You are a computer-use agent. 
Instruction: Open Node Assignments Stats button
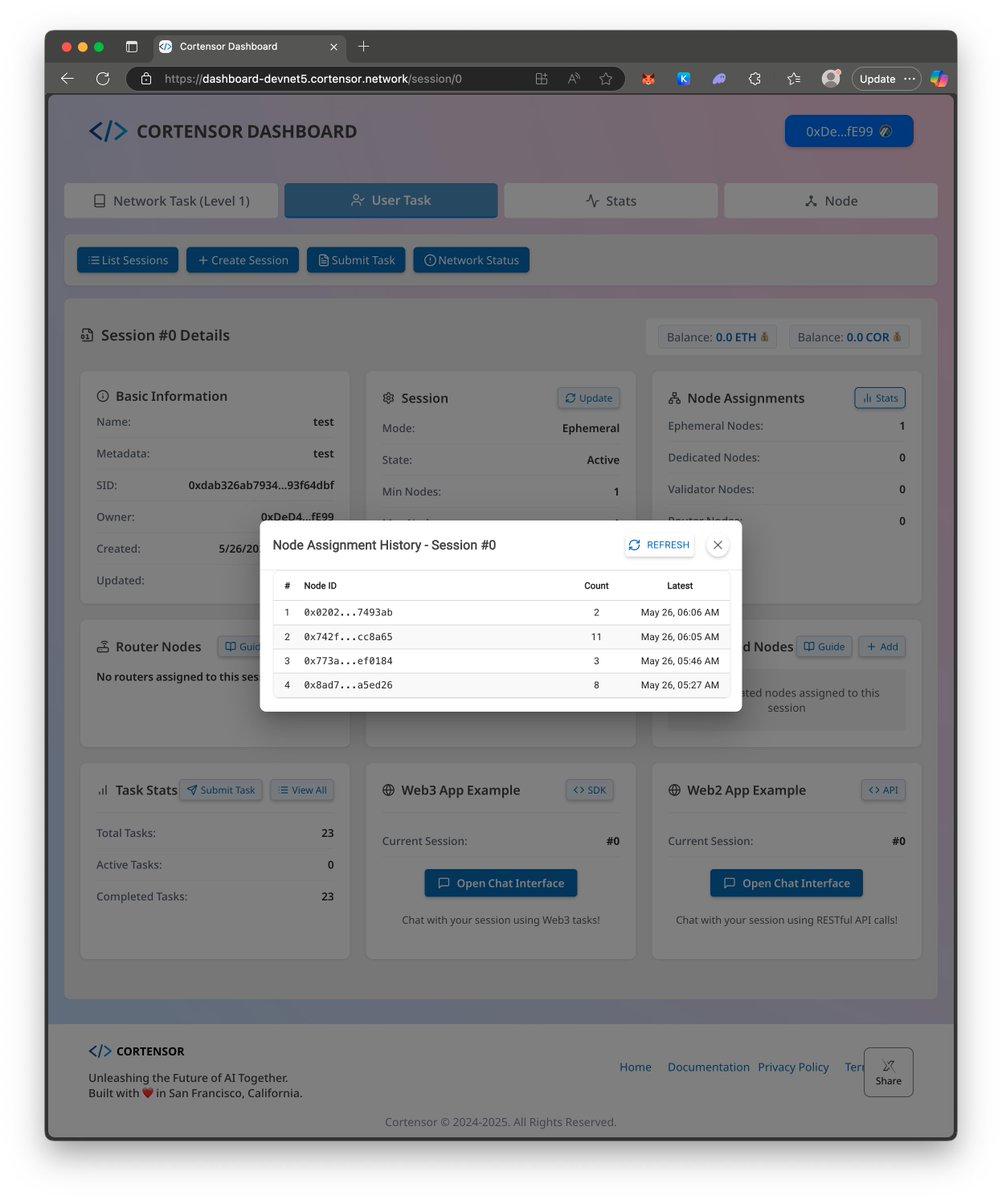tap(880, 398)
